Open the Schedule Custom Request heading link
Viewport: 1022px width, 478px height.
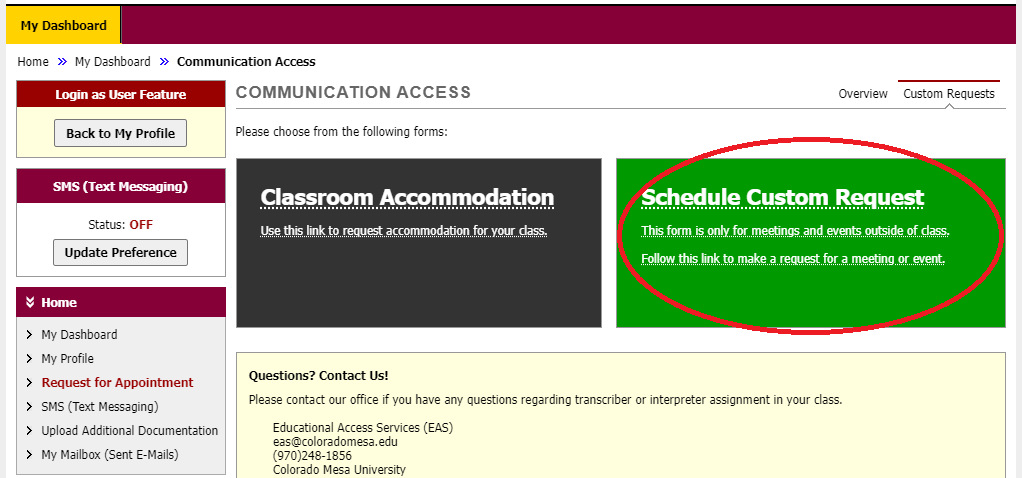(x=782, y=197)
